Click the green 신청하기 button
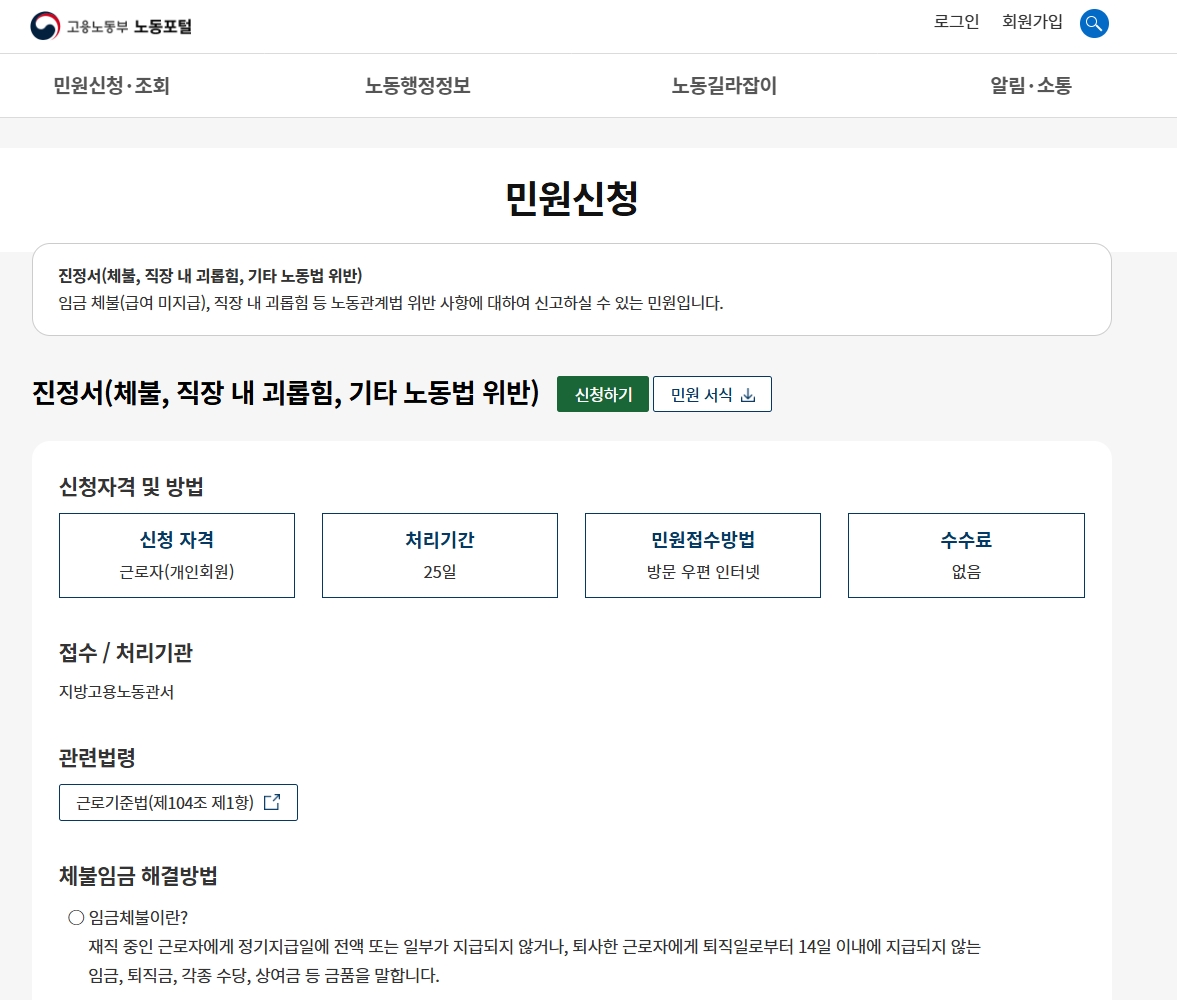This screenshot has height=1000, width=1177. [602, 393]
